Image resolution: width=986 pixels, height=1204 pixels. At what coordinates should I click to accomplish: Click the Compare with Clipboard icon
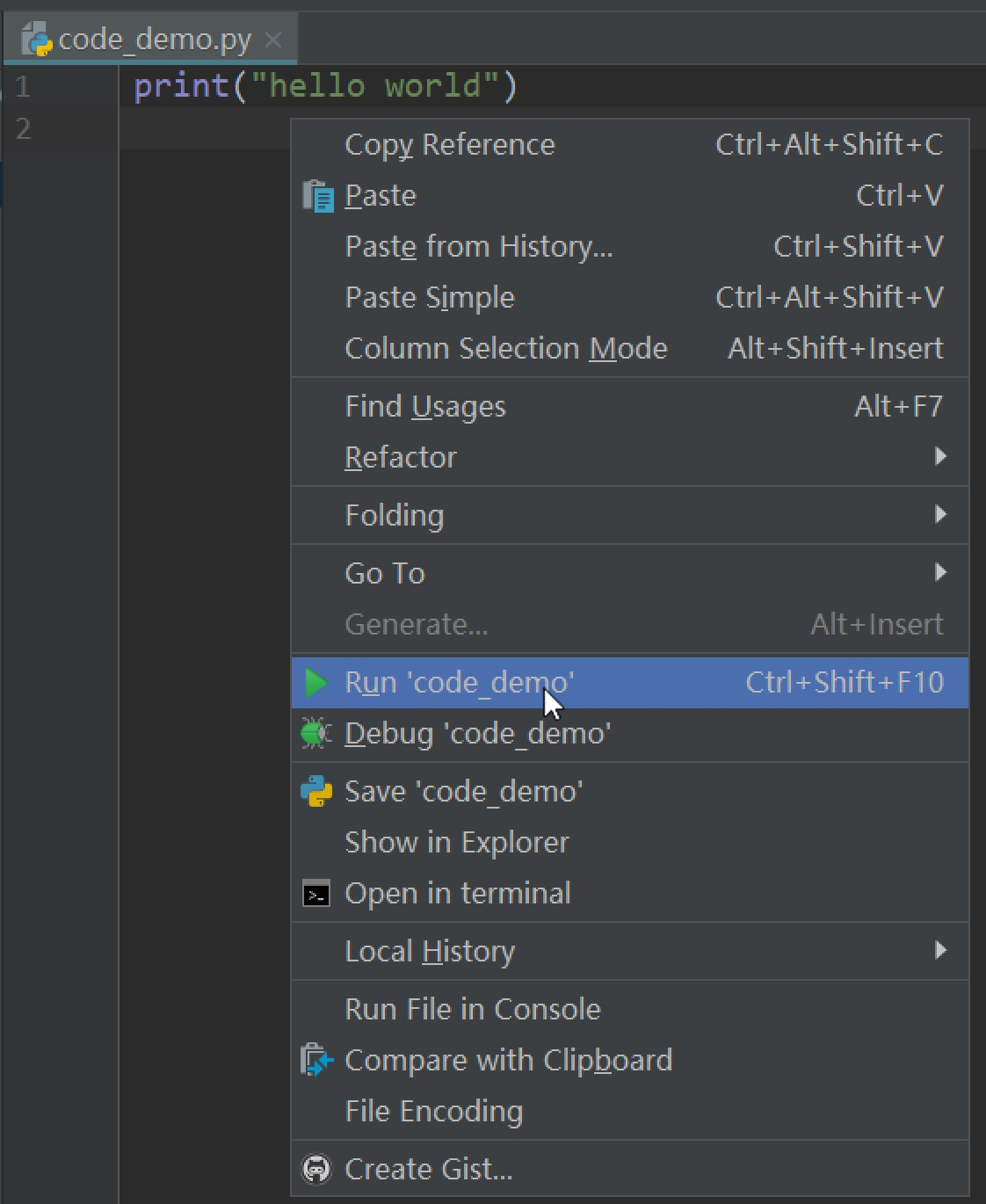(x=316, y=1061)
